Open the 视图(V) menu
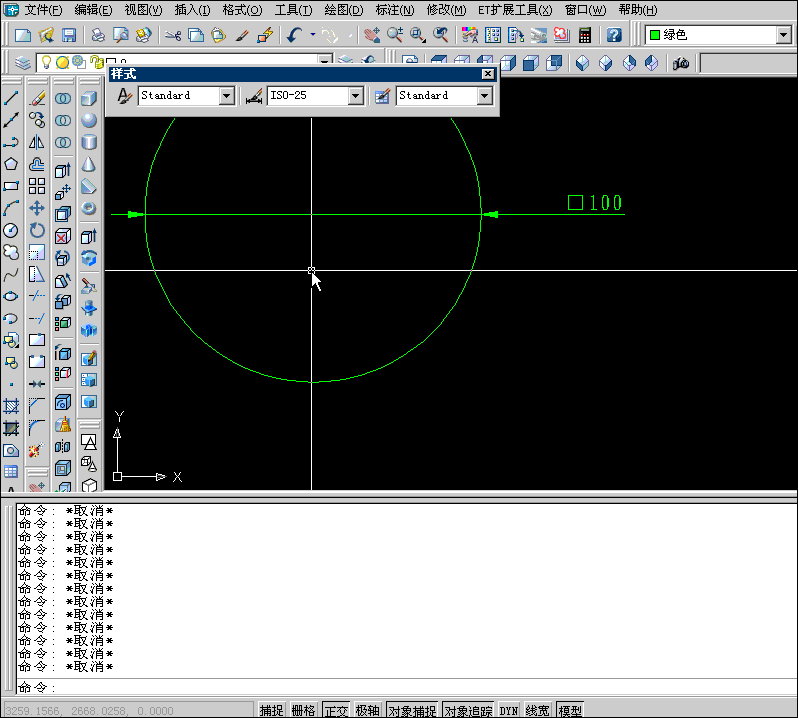This screenshot has height=718, width=798. point(144,10)
